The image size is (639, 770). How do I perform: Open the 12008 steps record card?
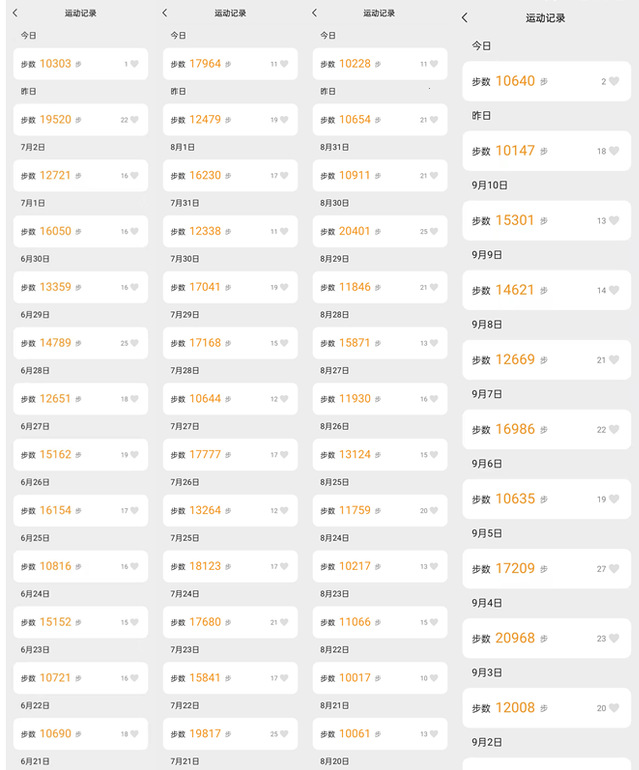click(x=547, y=708)
